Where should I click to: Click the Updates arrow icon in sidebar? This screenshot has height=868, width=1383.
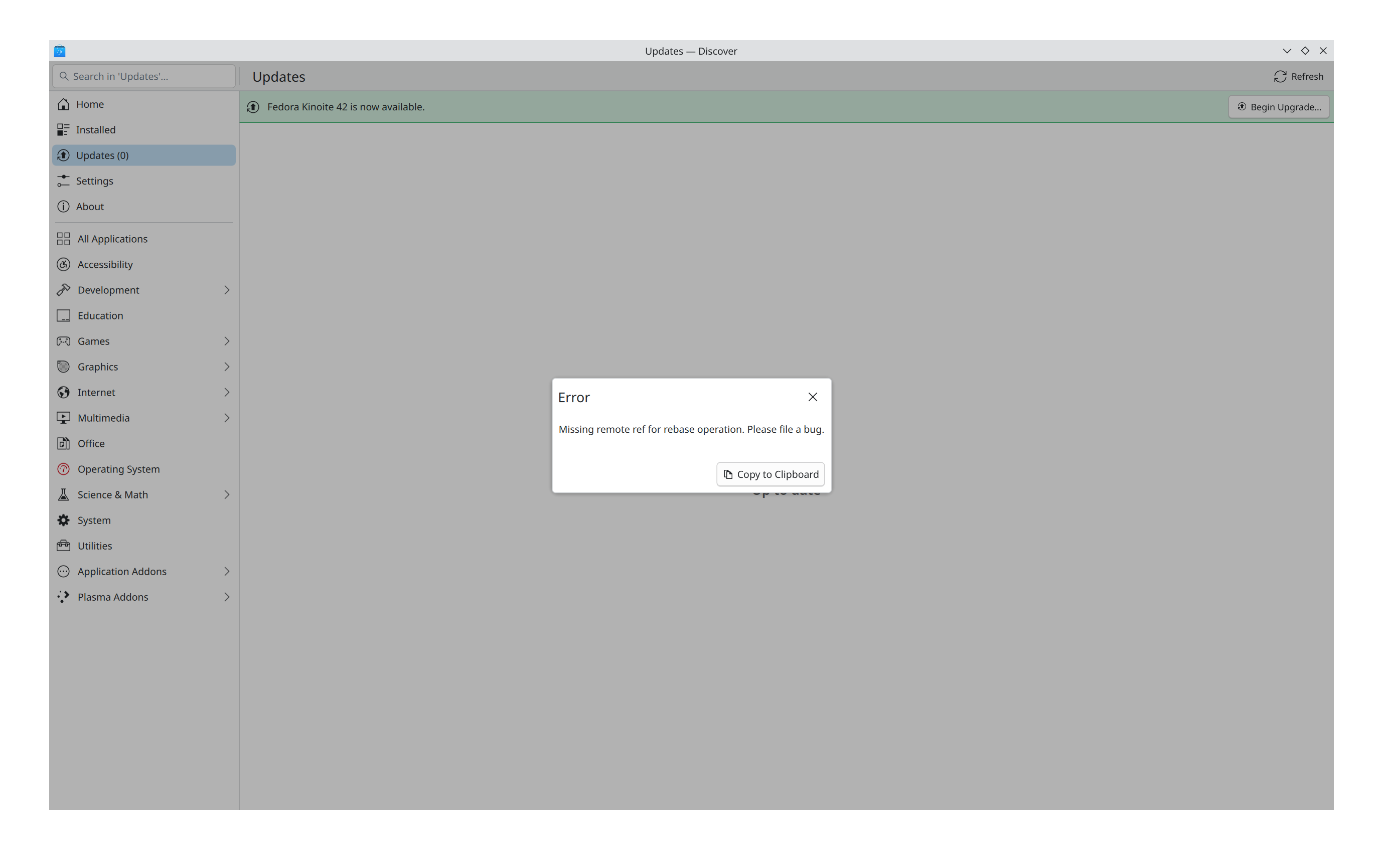tap(63, 155)
